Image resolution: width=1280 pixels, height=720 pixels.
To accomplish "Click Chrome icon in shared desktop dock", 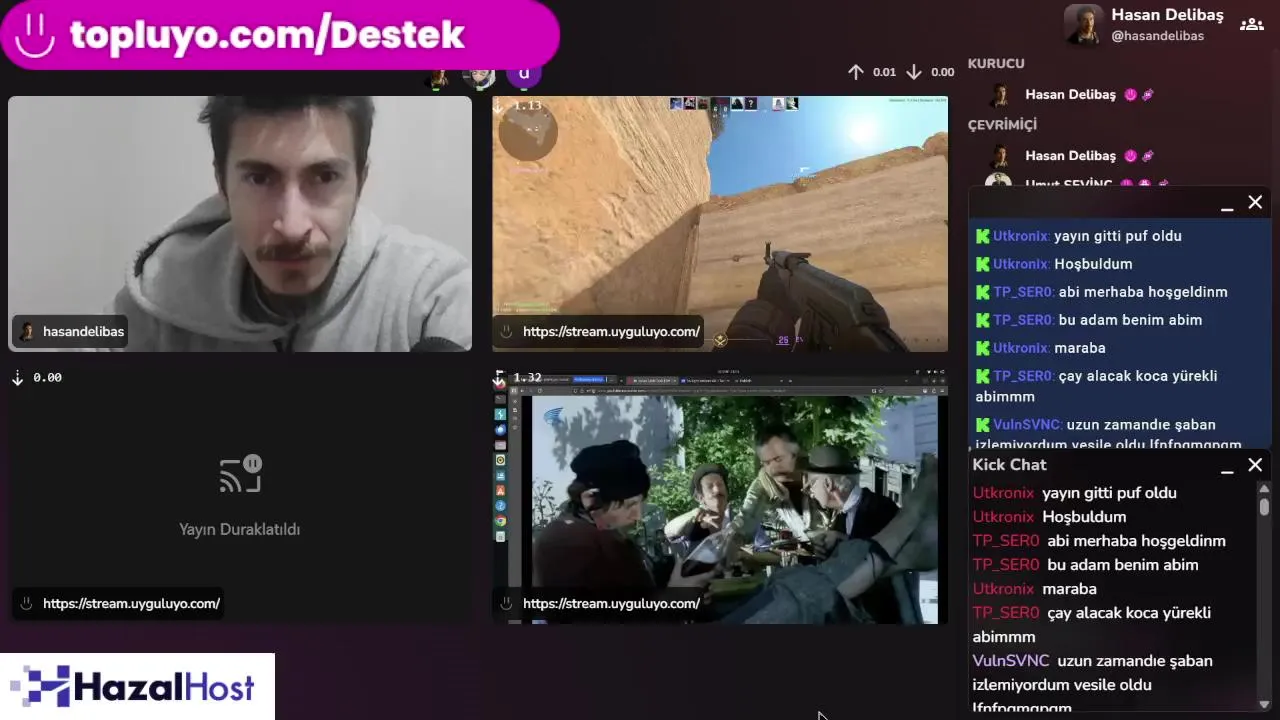I will click(500, 521).
